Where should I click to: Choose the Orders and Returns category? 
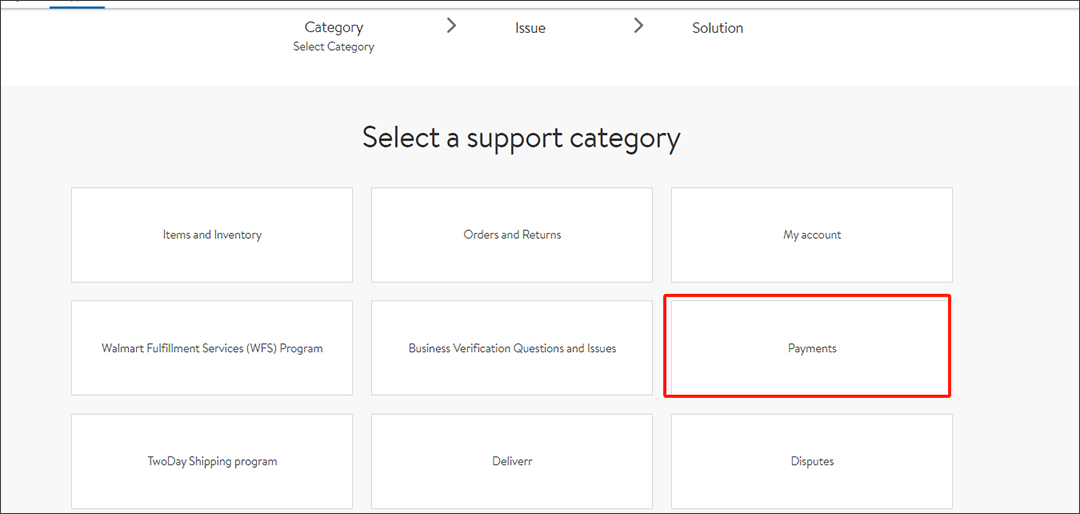[x=512, y=235]
